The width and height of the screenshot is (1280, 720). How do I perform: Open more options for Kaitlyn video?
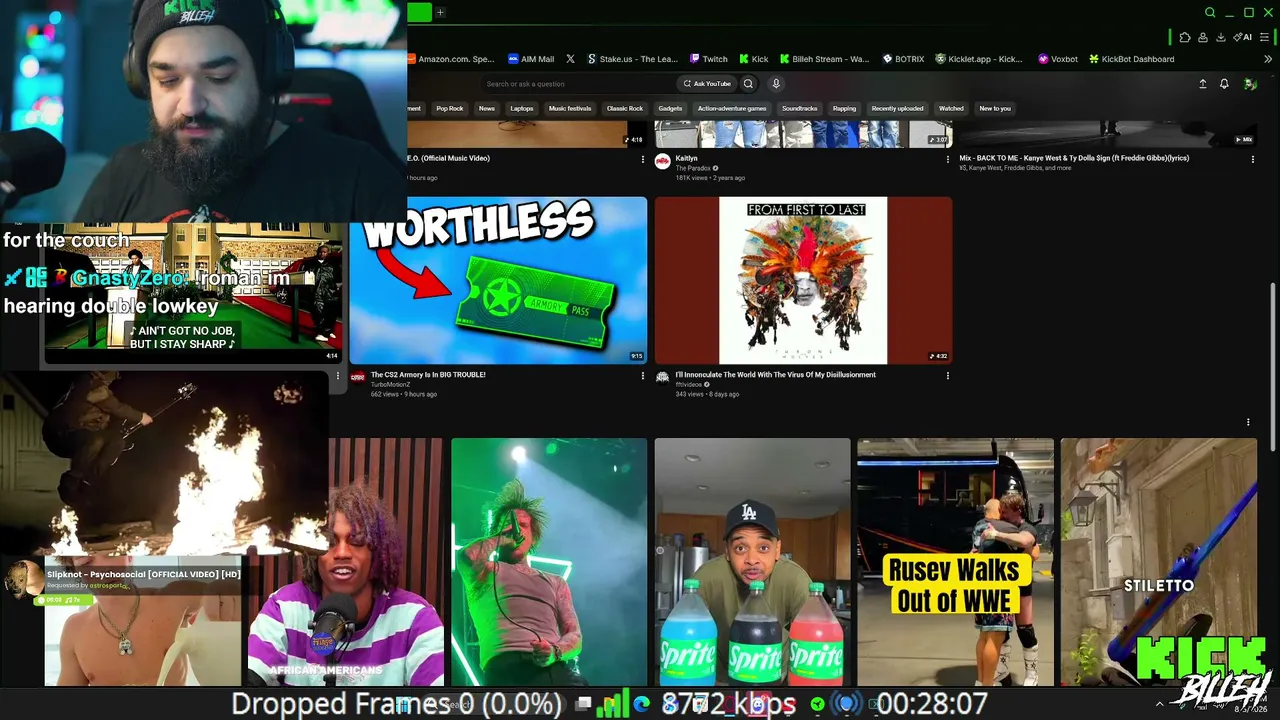(947, 159)
